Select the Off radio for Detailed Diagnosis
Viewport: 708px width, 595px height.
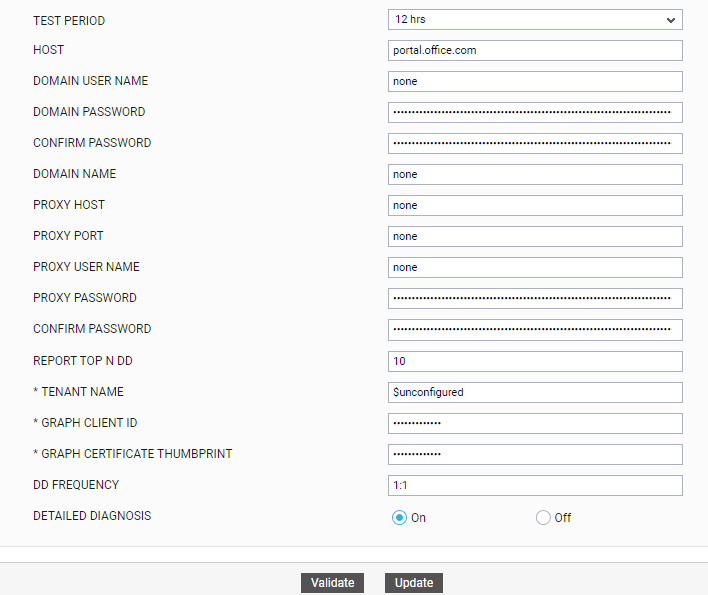point(543,517)
